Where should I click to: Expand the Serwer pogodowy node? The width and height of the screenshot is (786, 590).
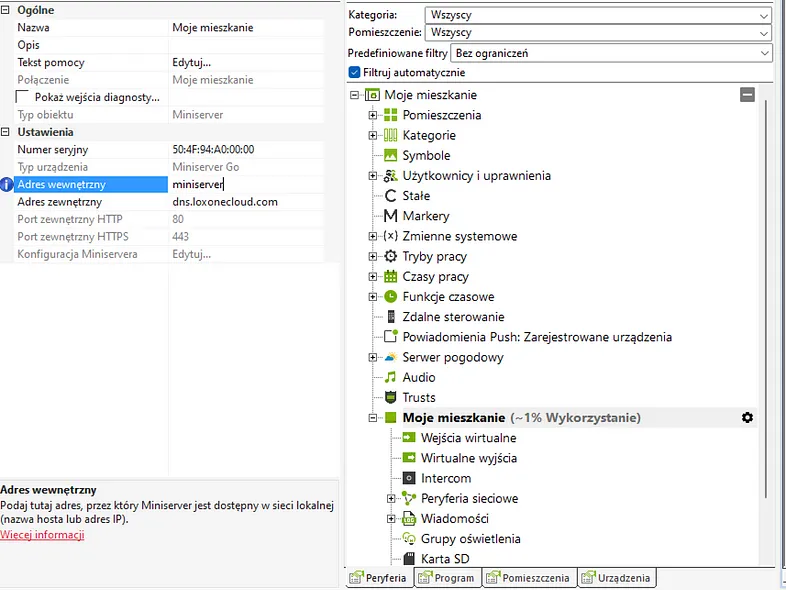(372, 357)
